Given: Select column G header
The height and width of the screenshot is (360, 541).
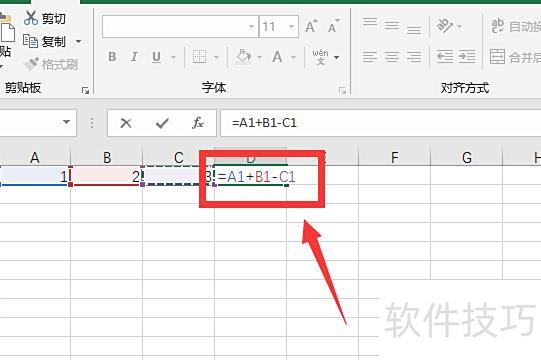Looking at the screenshot, I should click(x=466, y=157).
